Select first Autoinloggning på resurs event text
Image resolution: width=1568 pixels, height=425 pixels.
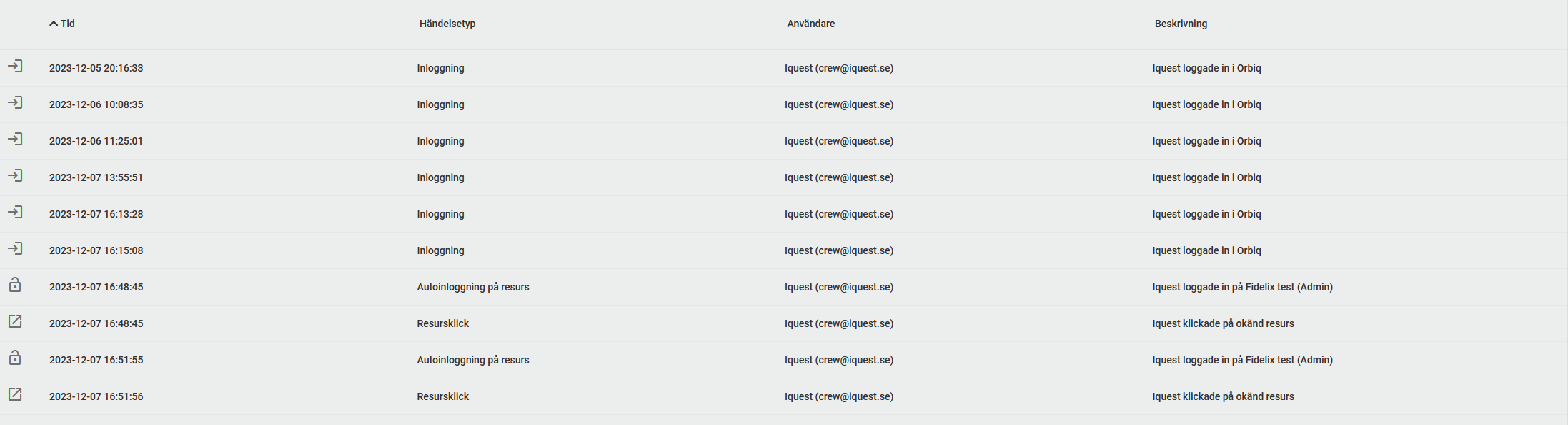coord(473,287)
